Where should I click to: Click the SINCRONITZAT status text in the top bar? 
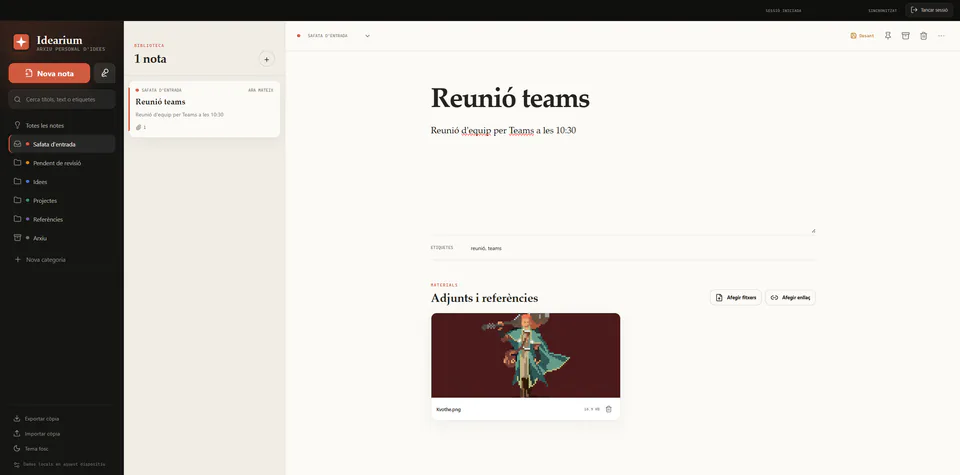click(x=882, y=10)
